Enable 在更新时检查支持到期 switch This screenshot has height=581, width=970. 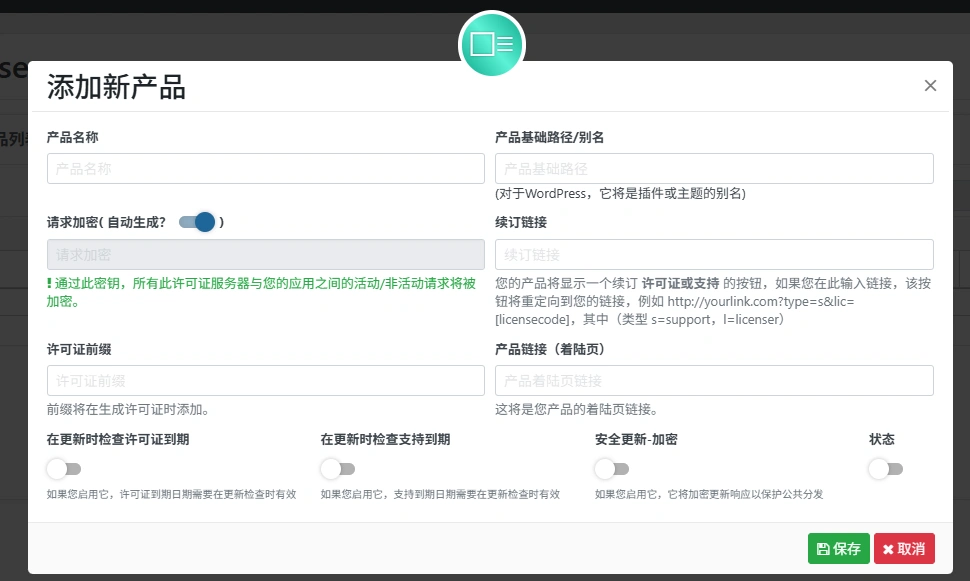pyautogui.click(x=338, y=469)
